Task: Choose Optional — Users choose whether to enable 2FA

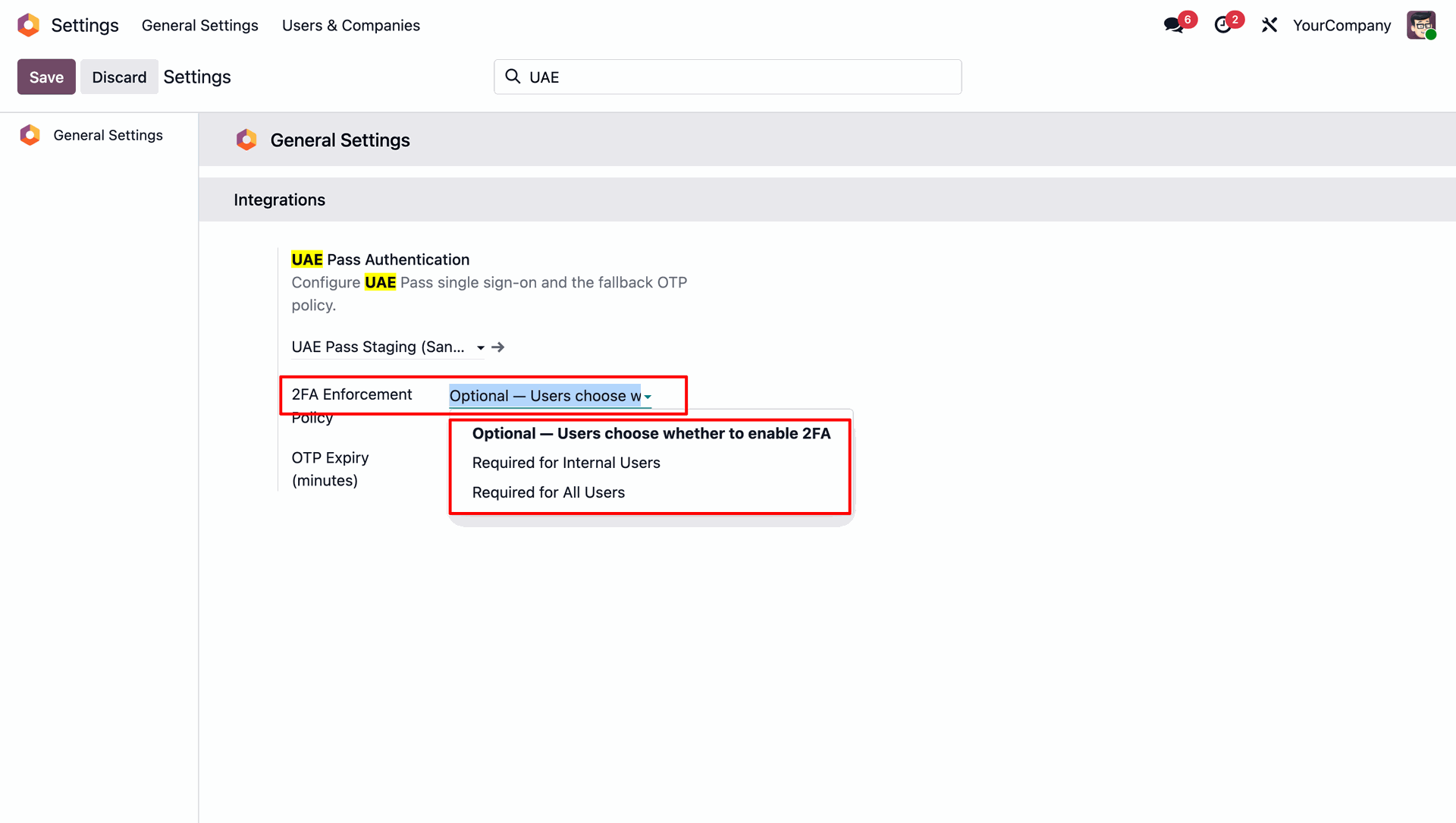Action: (651, 434)
